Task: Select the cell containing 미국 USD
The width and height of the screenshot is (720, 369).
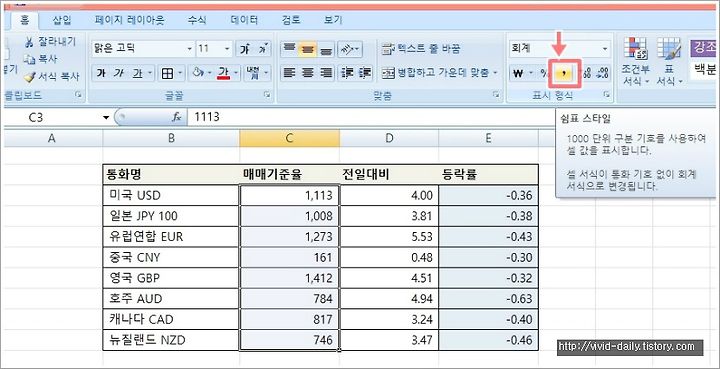Action: pos(171,196)
